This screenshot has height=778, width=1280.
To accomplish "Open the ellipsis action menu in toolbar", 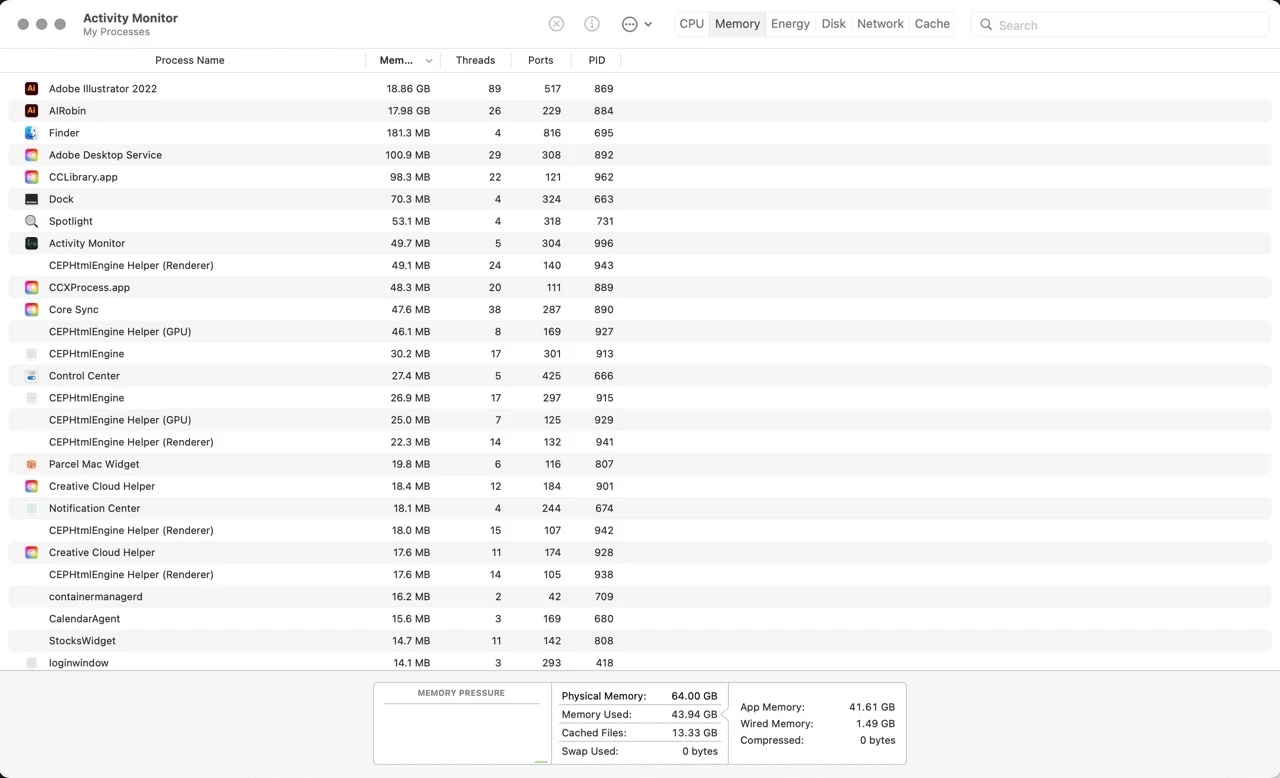I will [636, 24].
